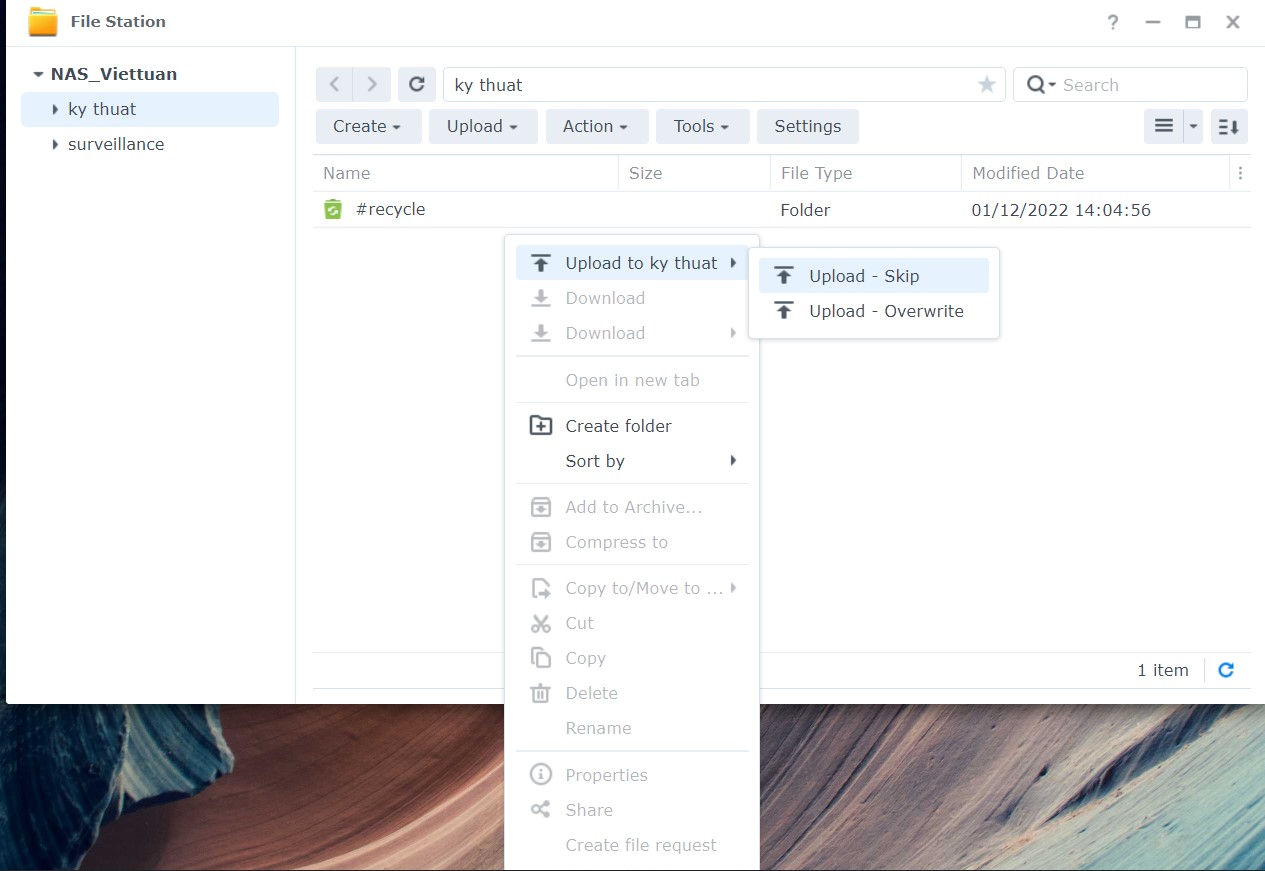Choose Open in new tab entry

[632, 380]
